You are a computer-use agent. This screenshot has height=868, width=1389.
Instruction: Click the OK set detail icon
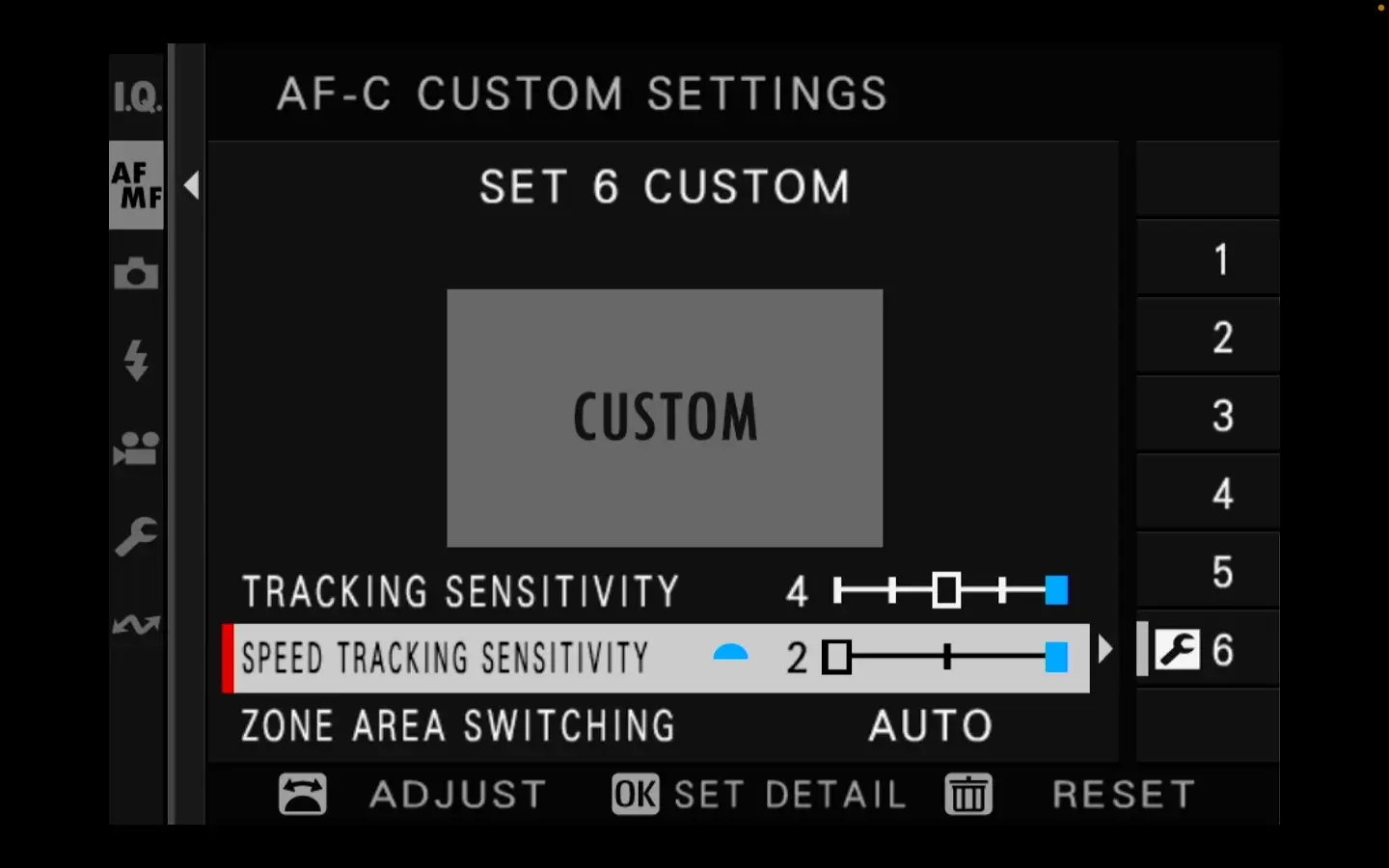click(x=635, y=795)
